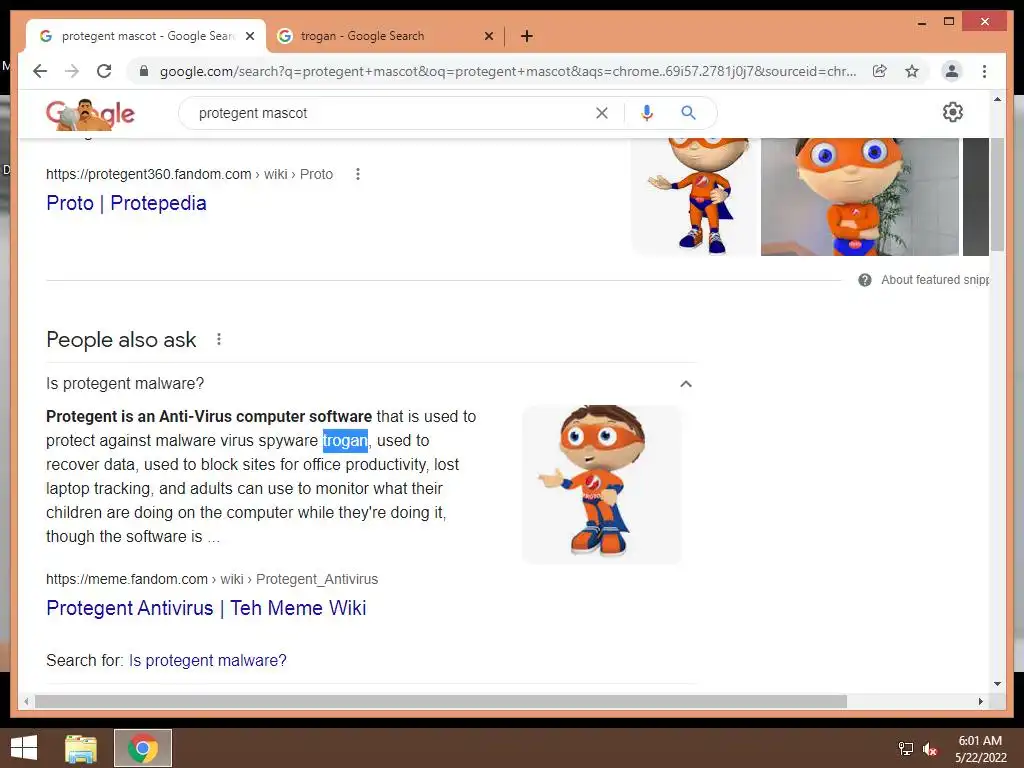Open the Proto | Protepedia result
Screen dimensions: 1024x768
[x=126, y=203]
